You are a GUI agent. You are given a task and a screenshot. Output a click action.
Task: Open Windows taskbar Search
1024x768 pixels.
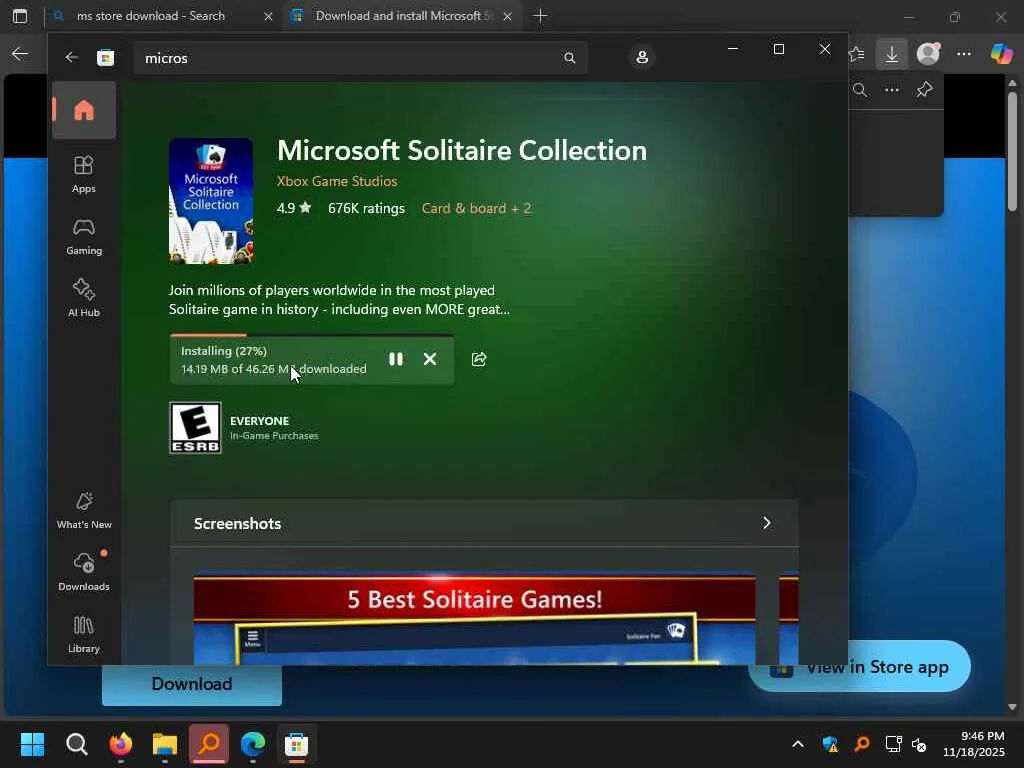pos(76,744)
